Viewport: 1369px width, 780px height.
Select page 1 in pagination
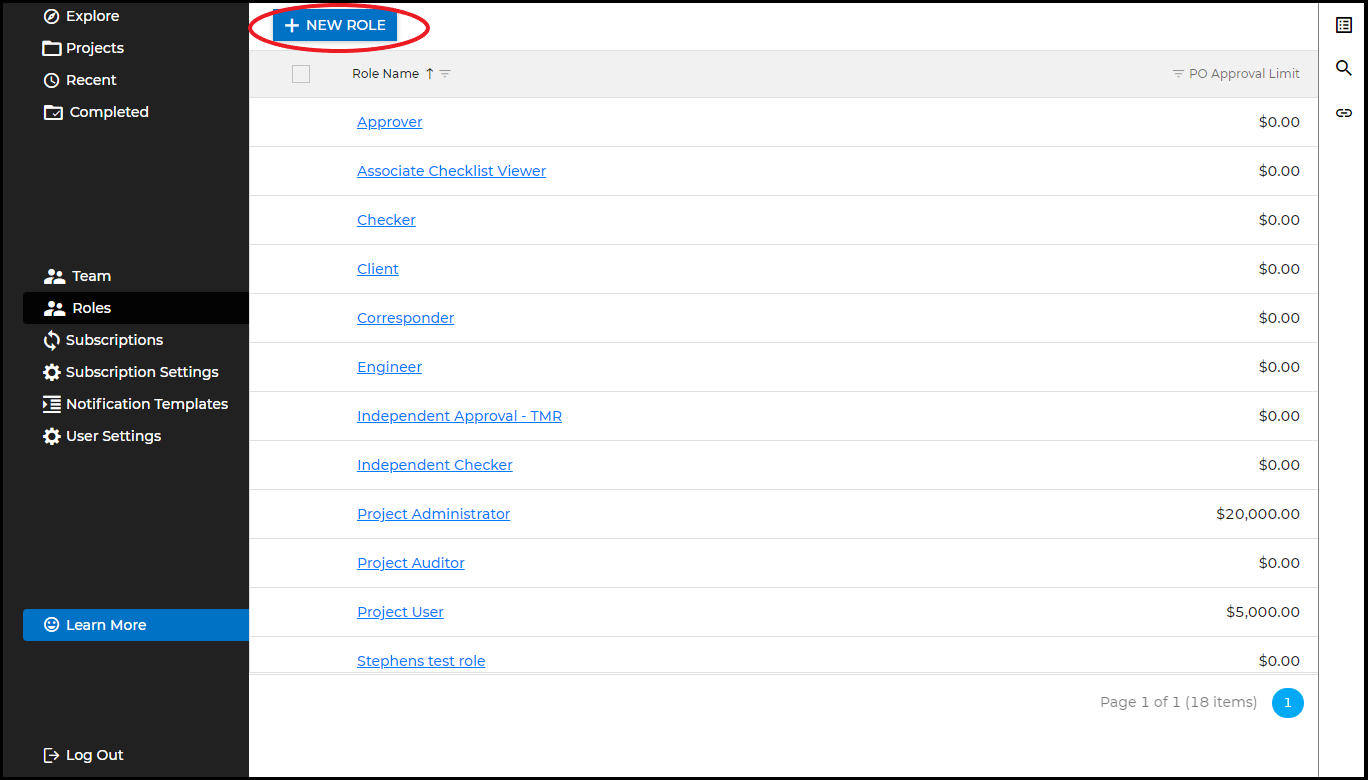[x=1287, y=703]
